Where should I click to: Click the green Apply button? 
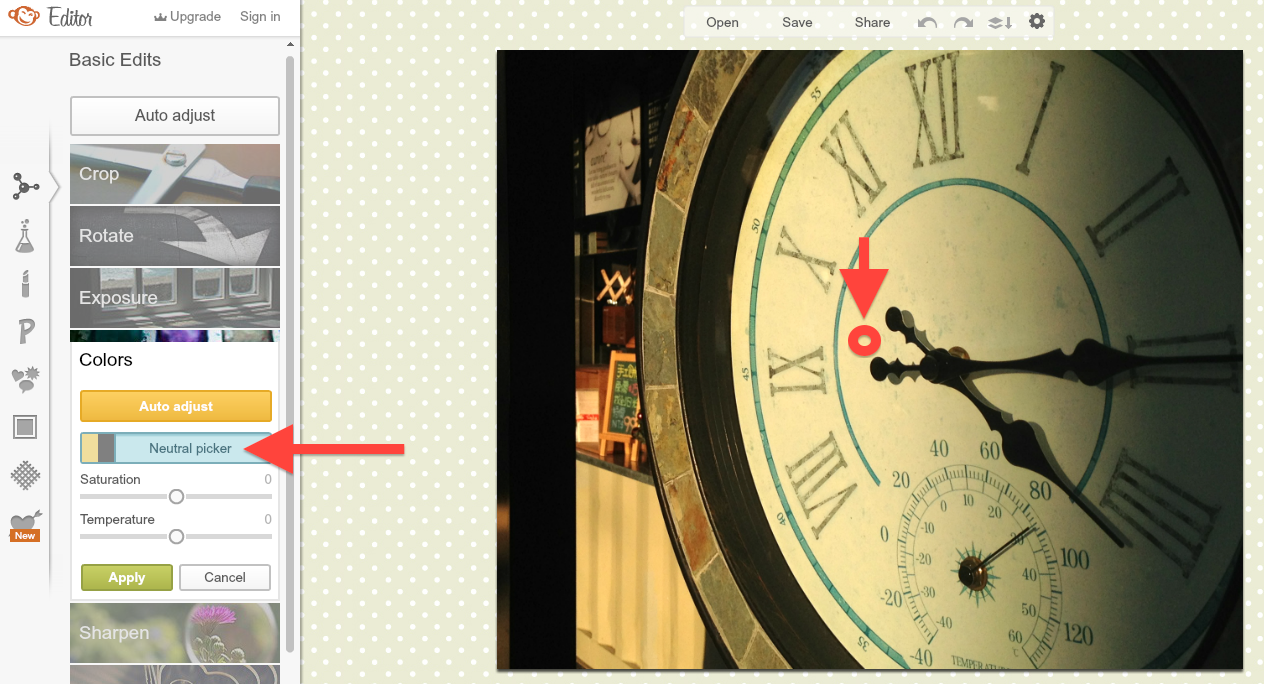[127, 578]
